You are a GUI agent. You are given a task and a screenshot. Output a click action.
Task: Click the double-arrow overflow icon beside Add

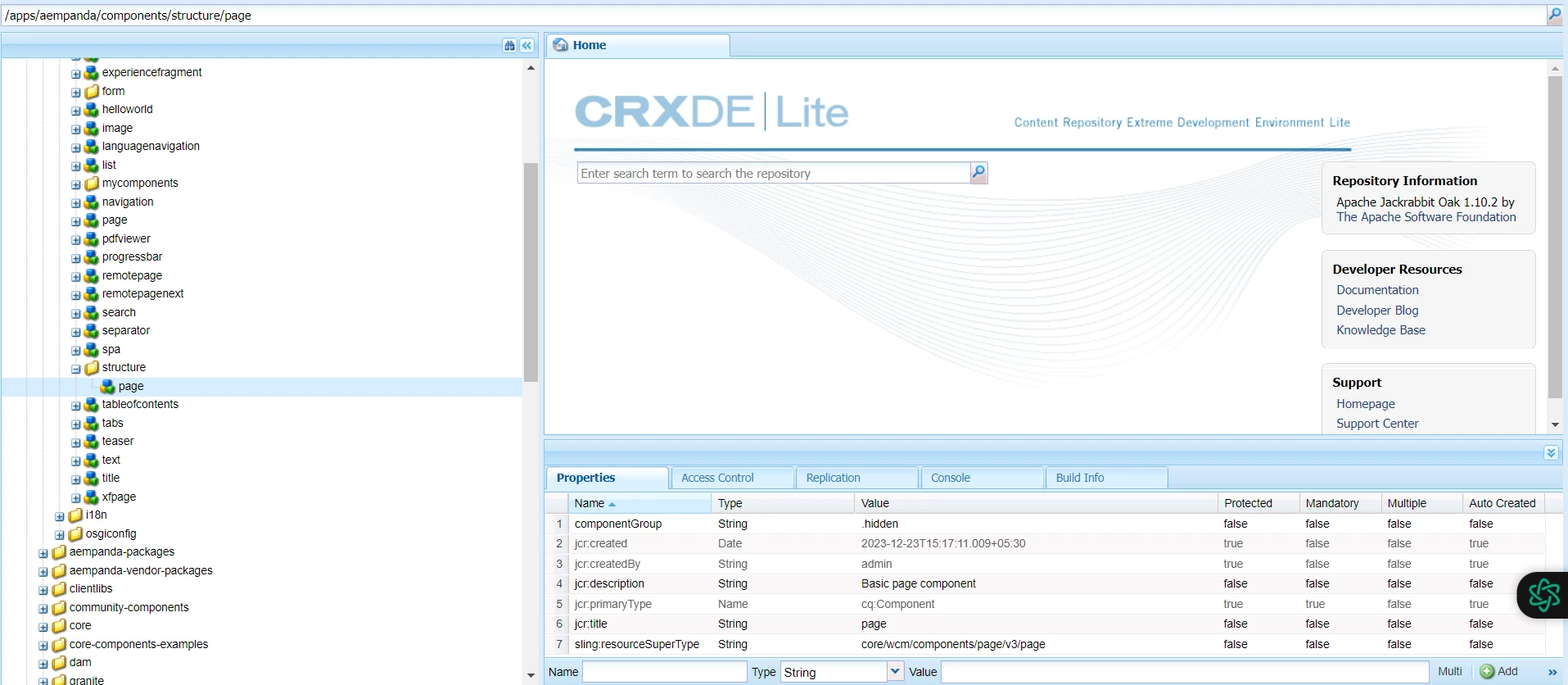[x=1552, y=672]
